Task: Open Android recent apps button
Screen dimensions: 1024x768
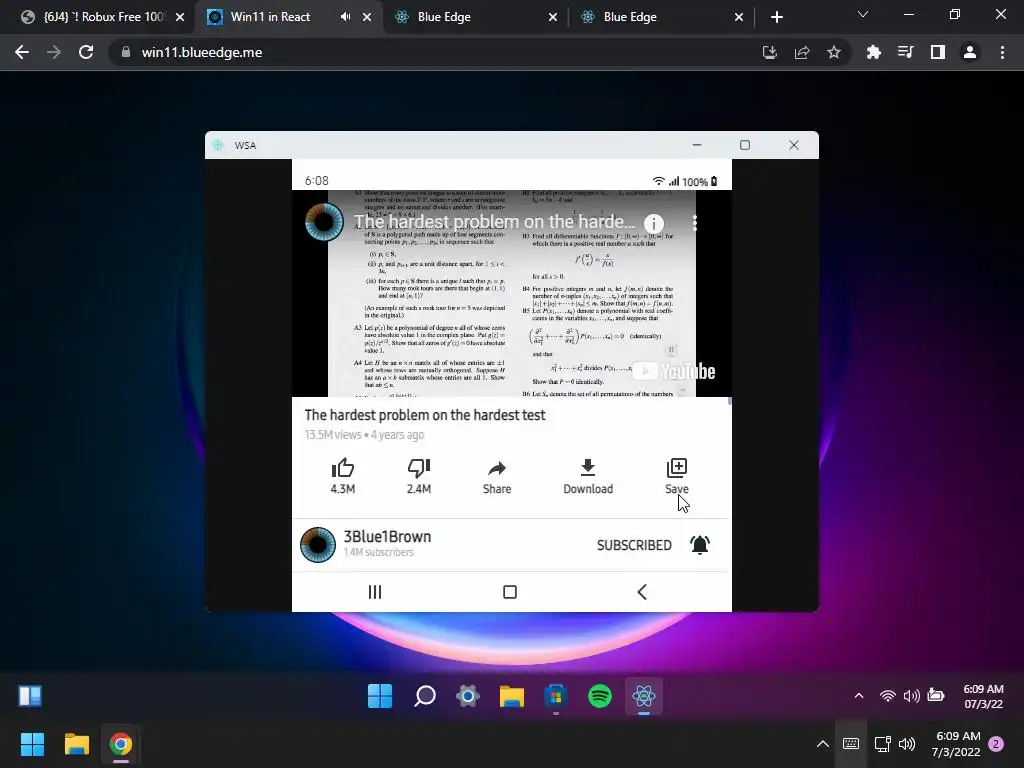Action: tap(375, 592)
